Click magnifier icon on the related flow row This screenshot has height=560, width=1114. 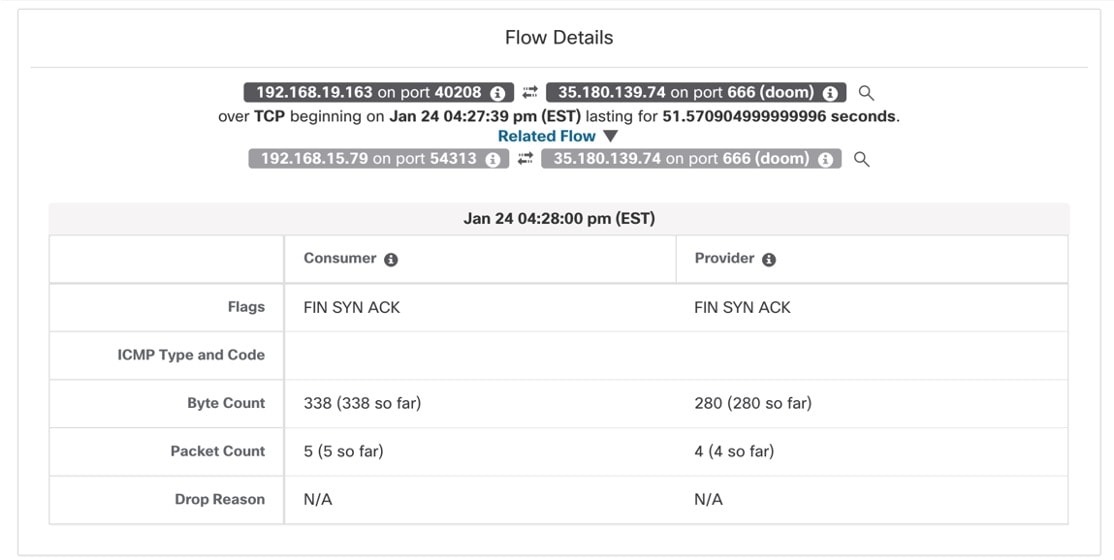pos(861,160)
